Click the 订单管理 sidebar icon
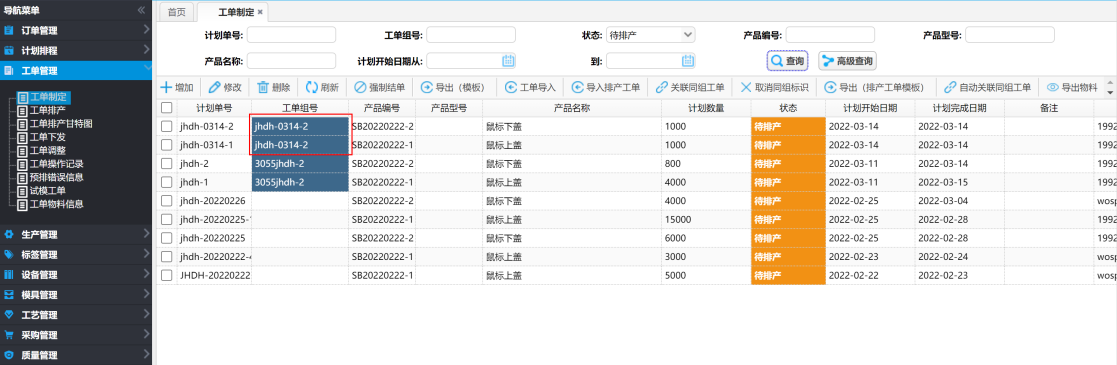Screen dimensions: 1117x365 [9, 30]
